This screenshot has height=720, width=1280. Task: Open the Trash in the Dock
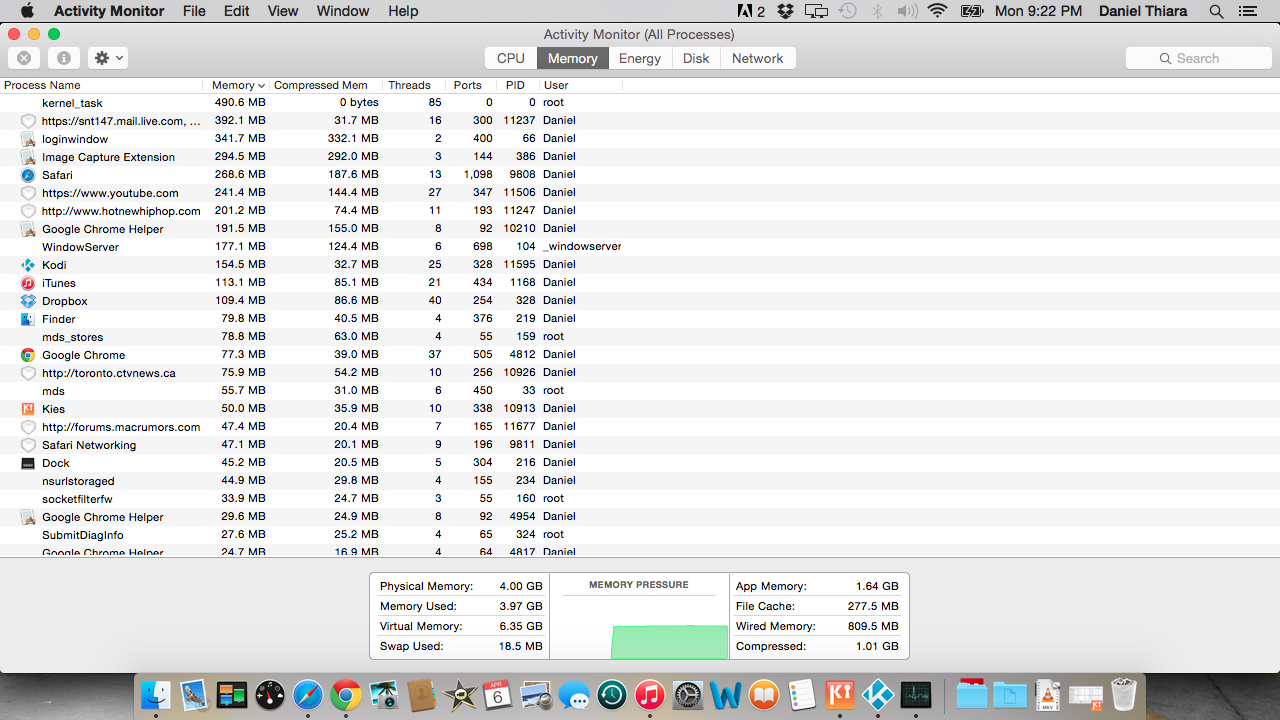pos(1124,695)
